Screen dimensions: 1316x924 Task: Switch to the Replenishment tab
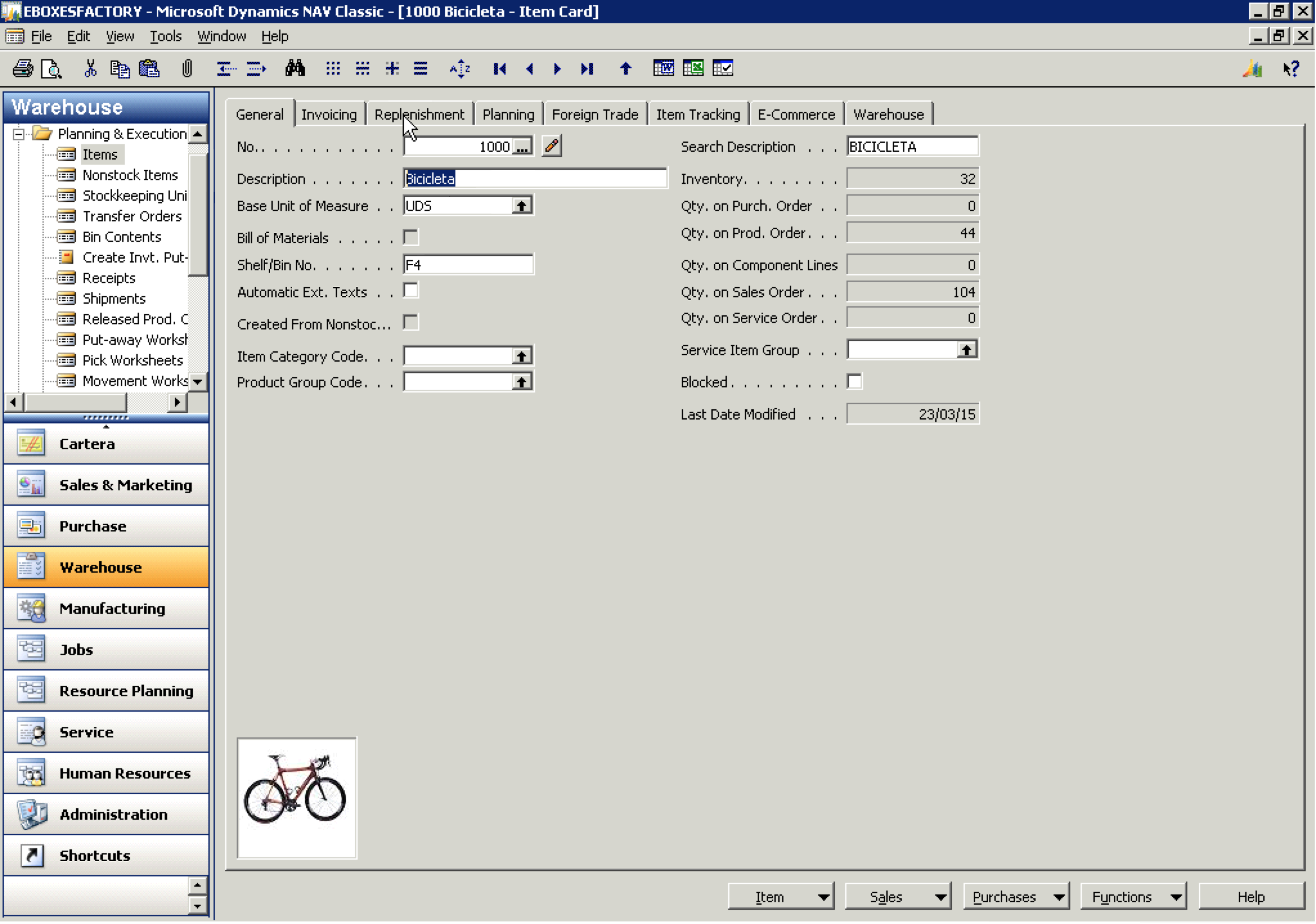[419, 115]
